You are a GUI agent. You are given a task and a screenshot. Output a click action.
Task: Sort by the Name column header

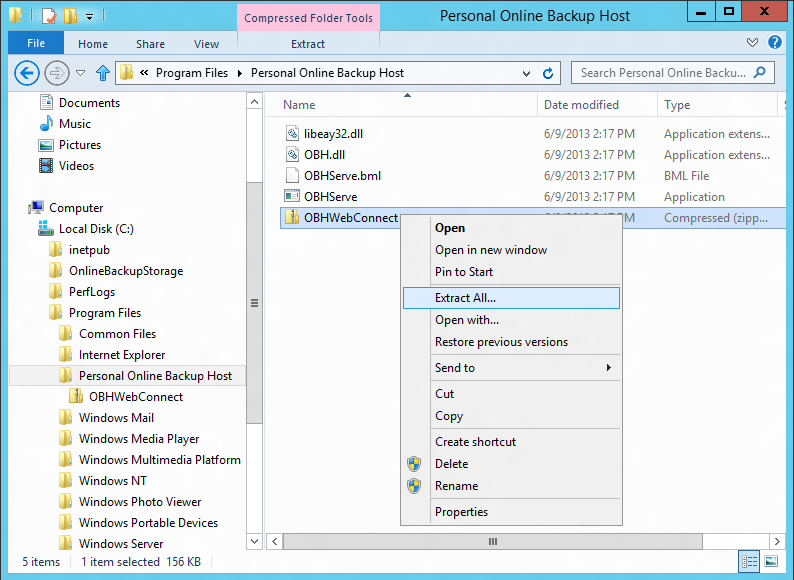403,105
